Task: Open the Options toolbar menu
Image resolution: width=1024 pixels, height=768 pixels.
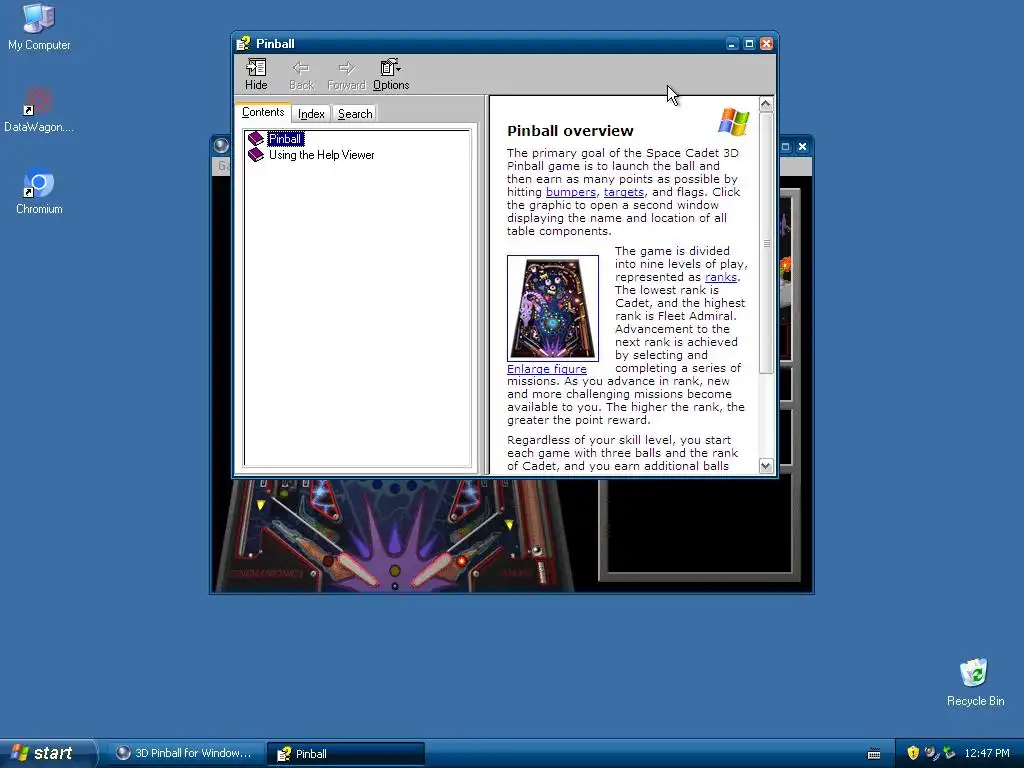Action: coord(391,74)
